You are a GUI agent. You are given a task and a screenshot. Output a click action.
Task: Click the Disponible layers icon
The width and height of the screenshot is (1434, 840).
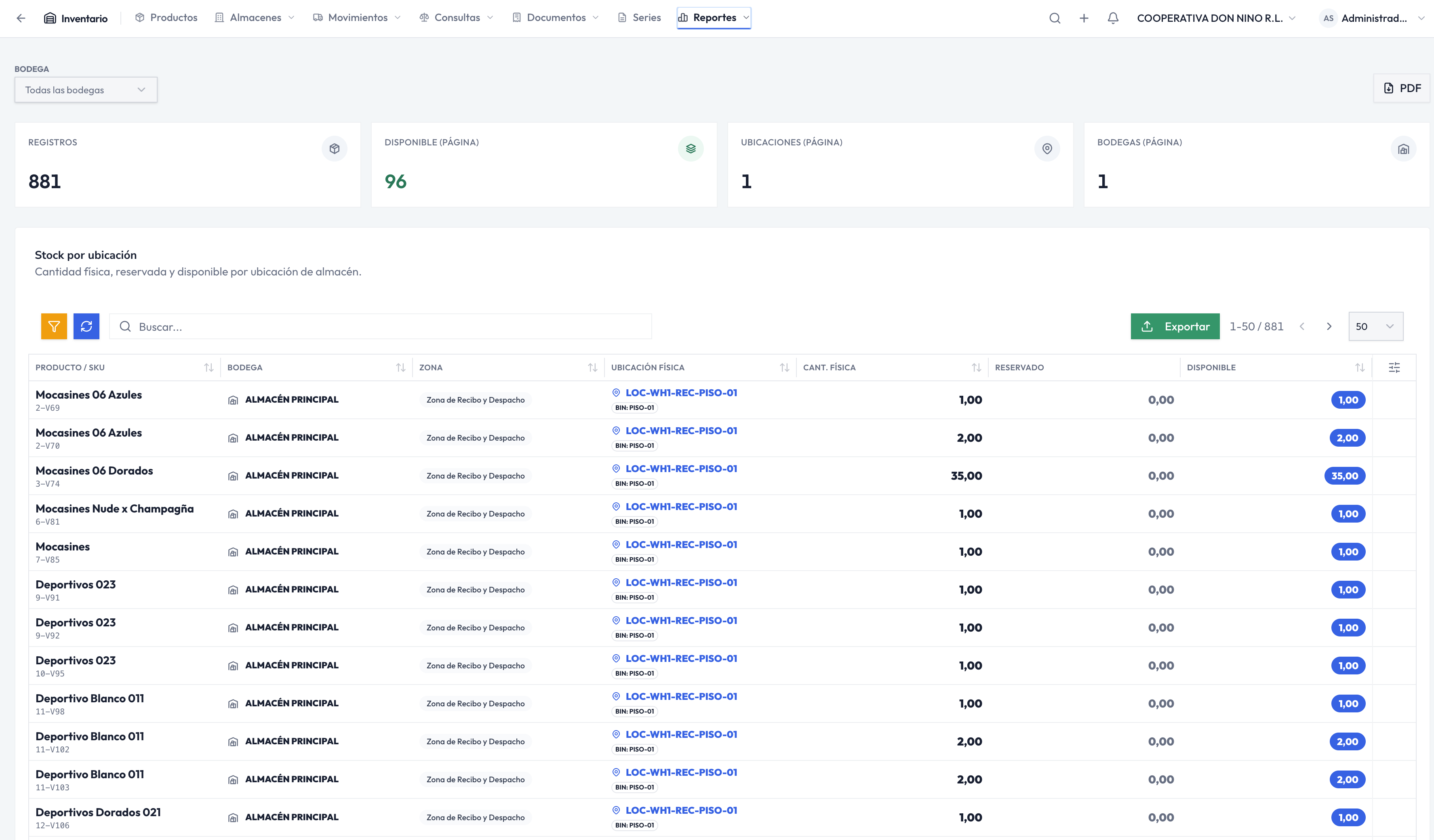coord(691,149)
